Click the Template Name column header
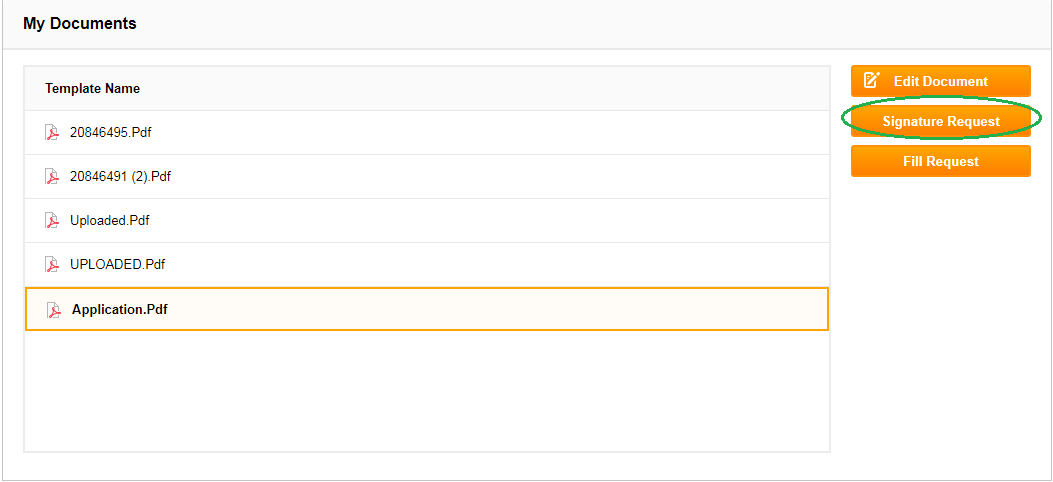The image size is (1053, 482). [93, 89]
